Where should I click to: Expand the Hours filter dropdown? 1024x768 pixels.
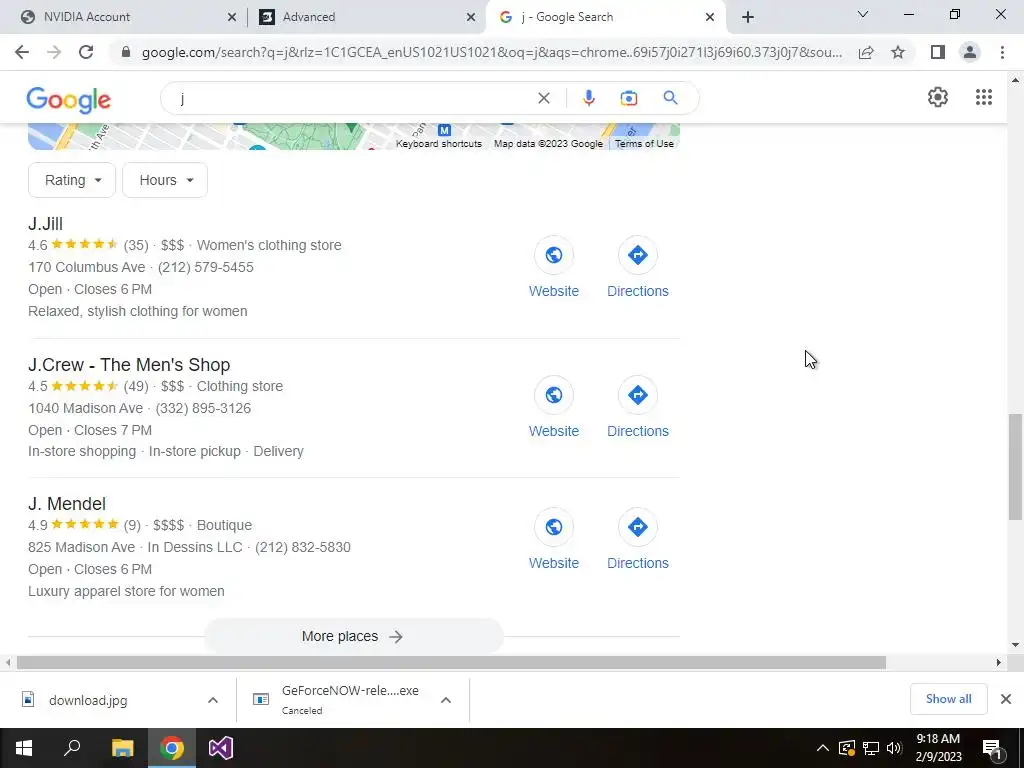165,180
